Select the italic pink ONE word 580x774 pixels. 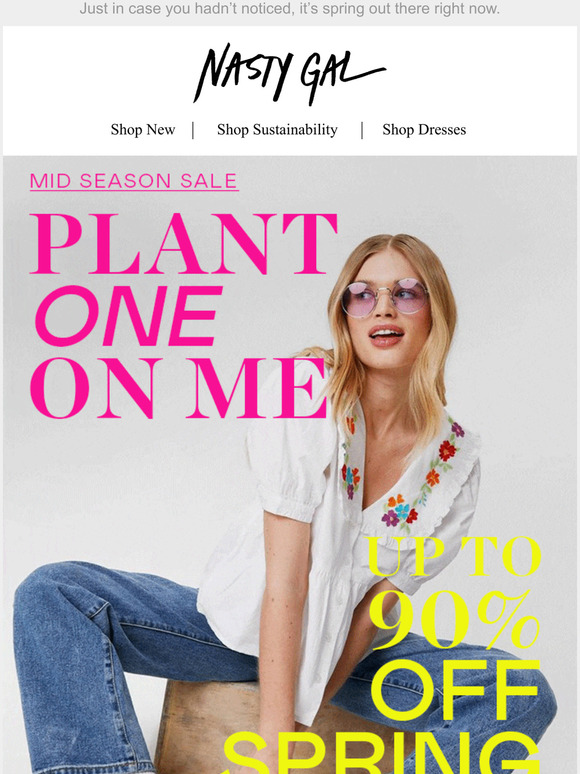129,316
